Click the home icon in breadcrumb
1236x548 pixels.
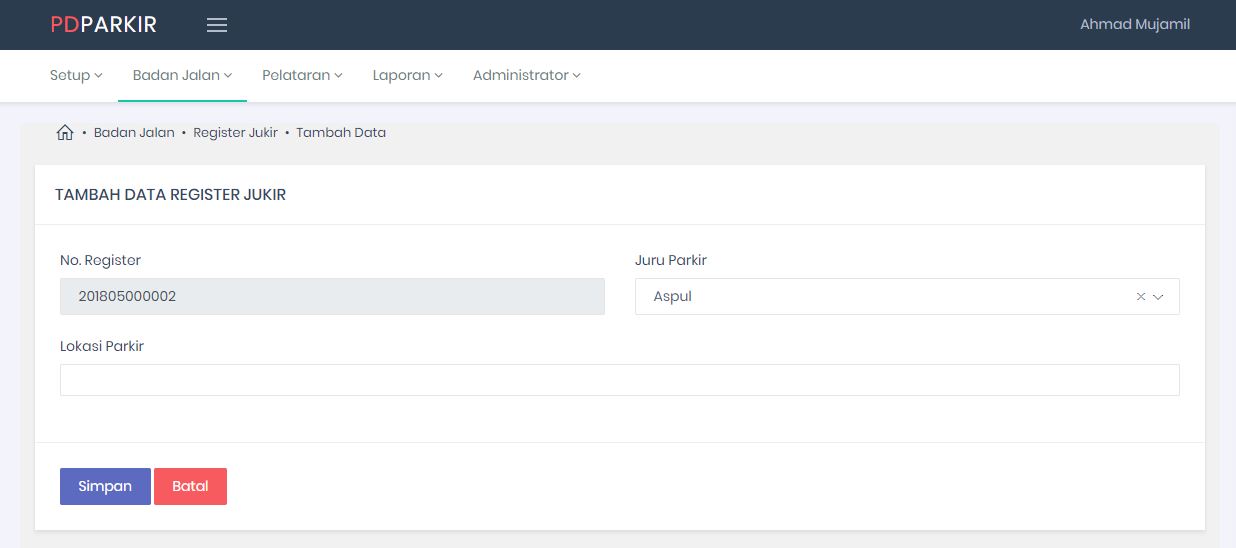pyautogui.click(x=65, y=132)
